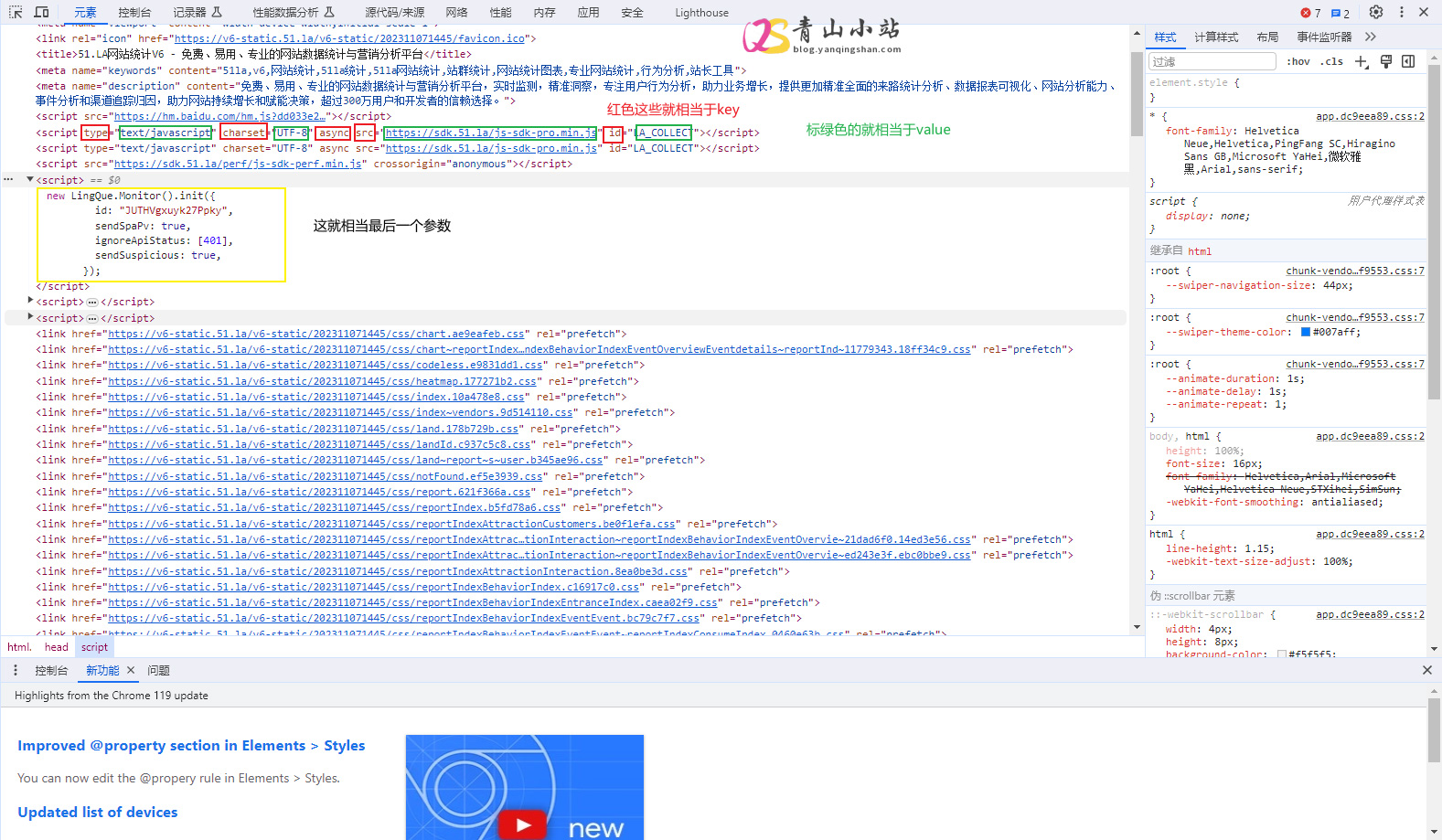Viewport: 1442px width, 840px height.
Task: Open the chart.ae9eafeb.css prefetch link
Action: click(x=316, y=334)
